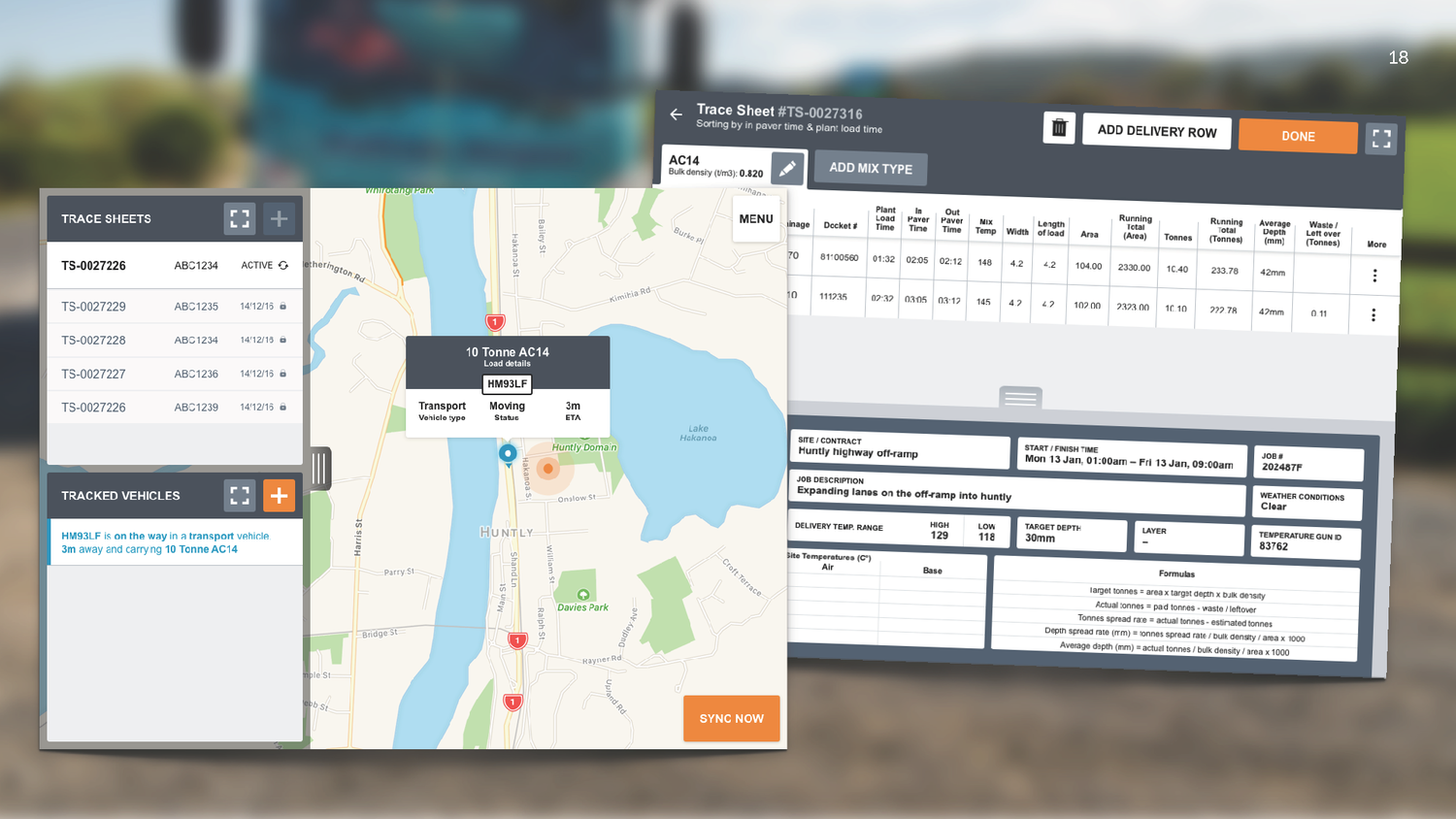Click the blue vehicle location pin on map
The image size is (1456, 819).
(x=508, y=453)
